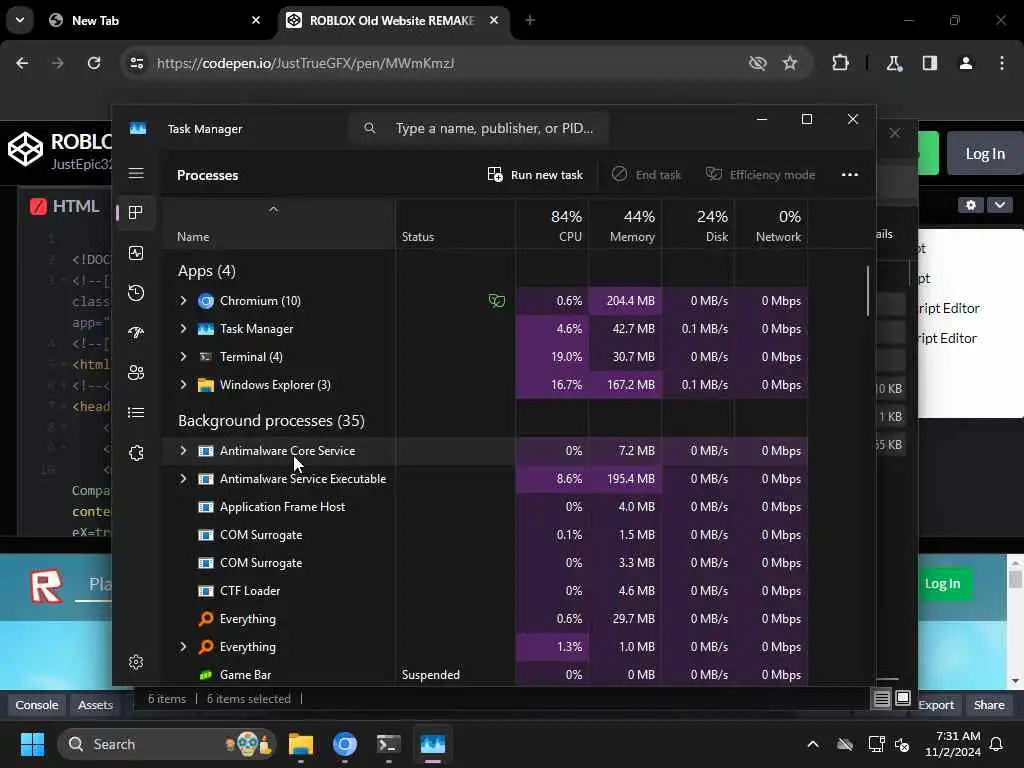1024x768 pixels.
Task: Open Startup apps page icon in sidebar
Action: [x=136, y=332]
